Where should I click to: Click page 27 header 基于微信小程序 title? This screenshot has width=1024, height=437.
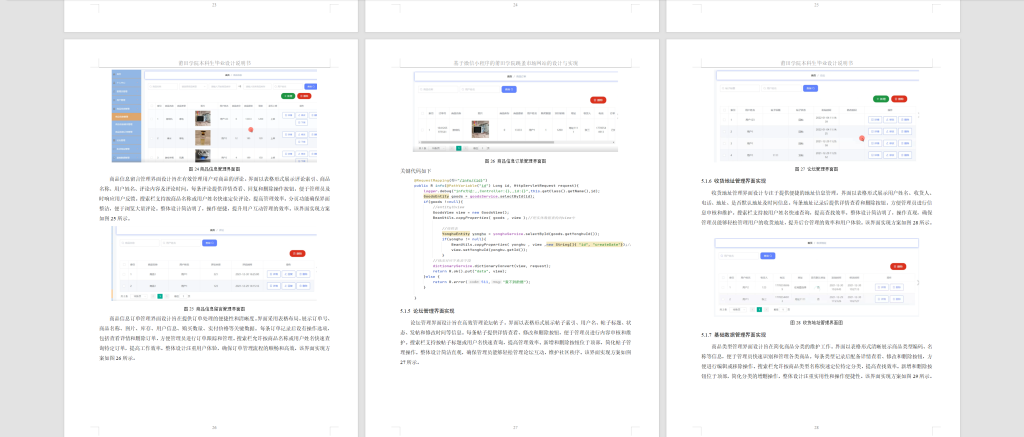click(x=515, y=63)
